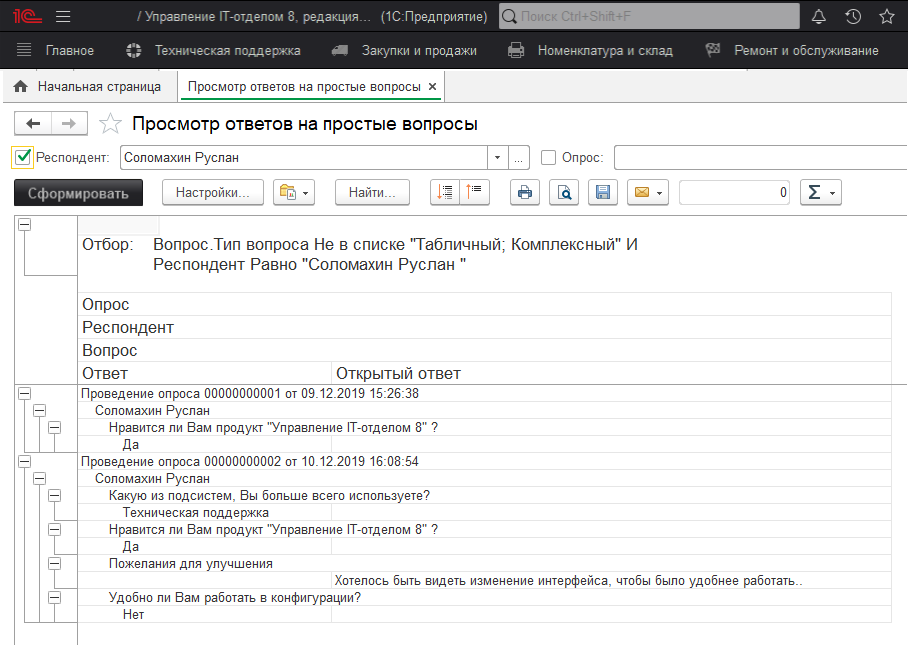This screenshot has width=908, height=645.
Task: Open history clock icon in title bar
Action: coord(852,17)
